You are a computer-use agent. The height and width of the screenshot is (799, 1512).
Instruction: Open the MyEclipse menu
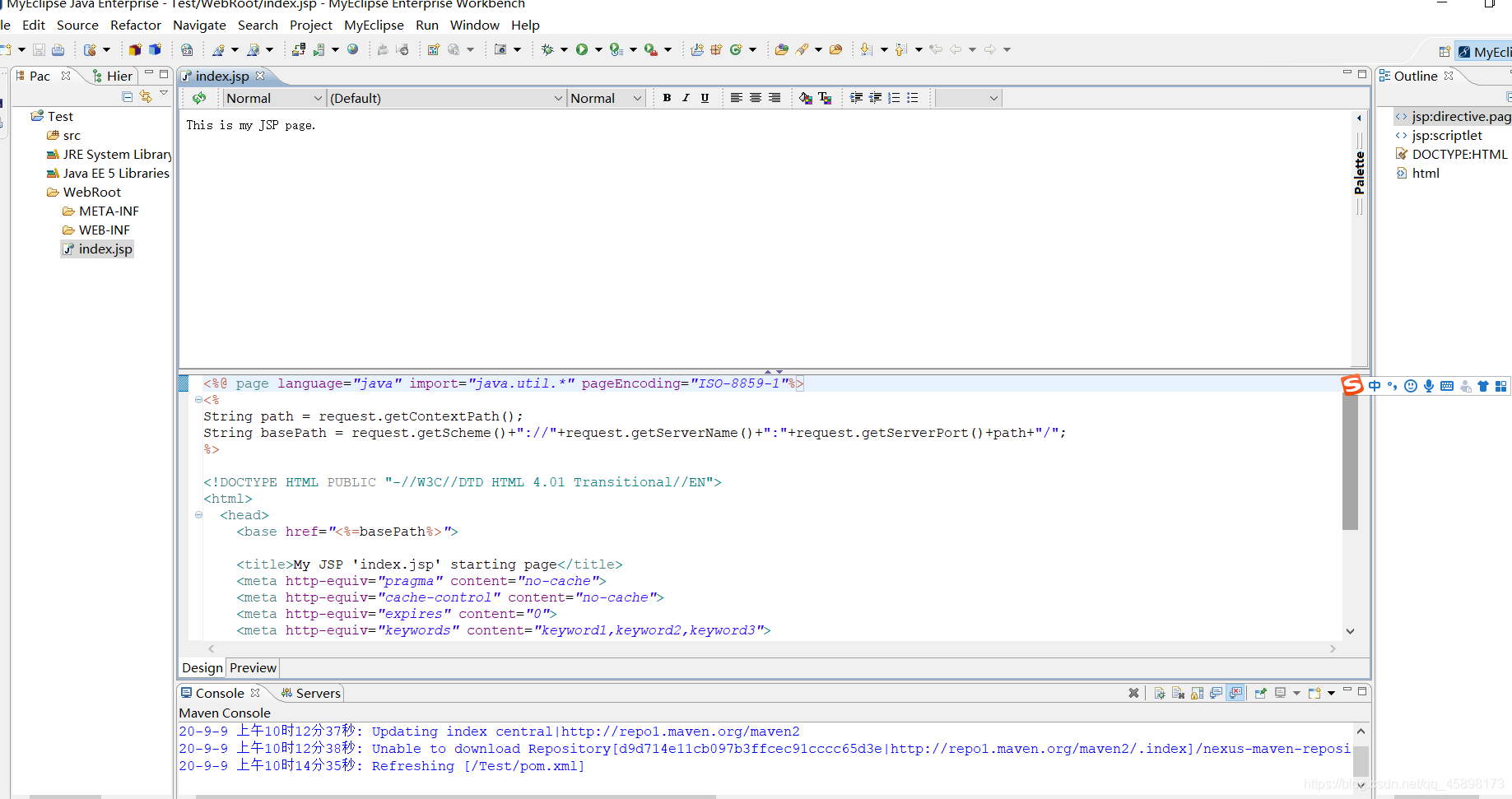click(374, 25)
